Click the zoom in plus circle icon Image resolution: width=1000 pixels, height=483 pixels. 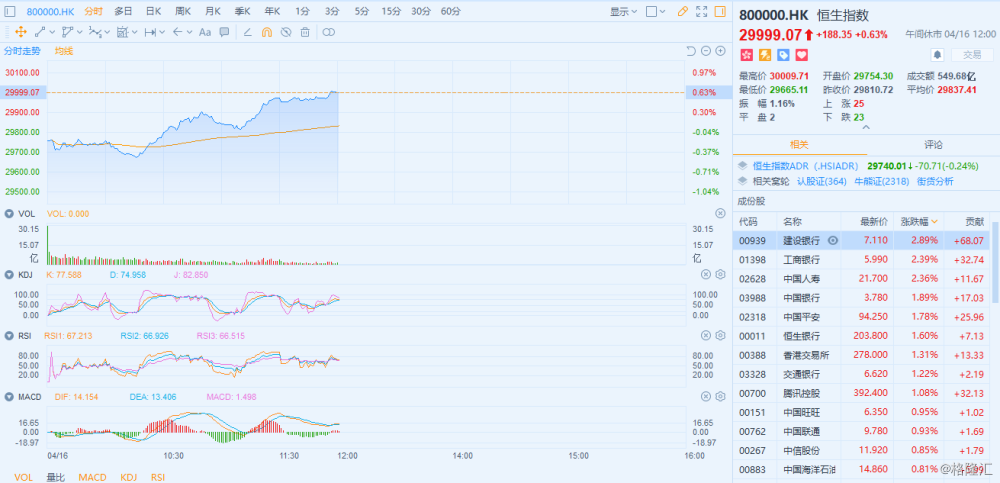[721, 51]
